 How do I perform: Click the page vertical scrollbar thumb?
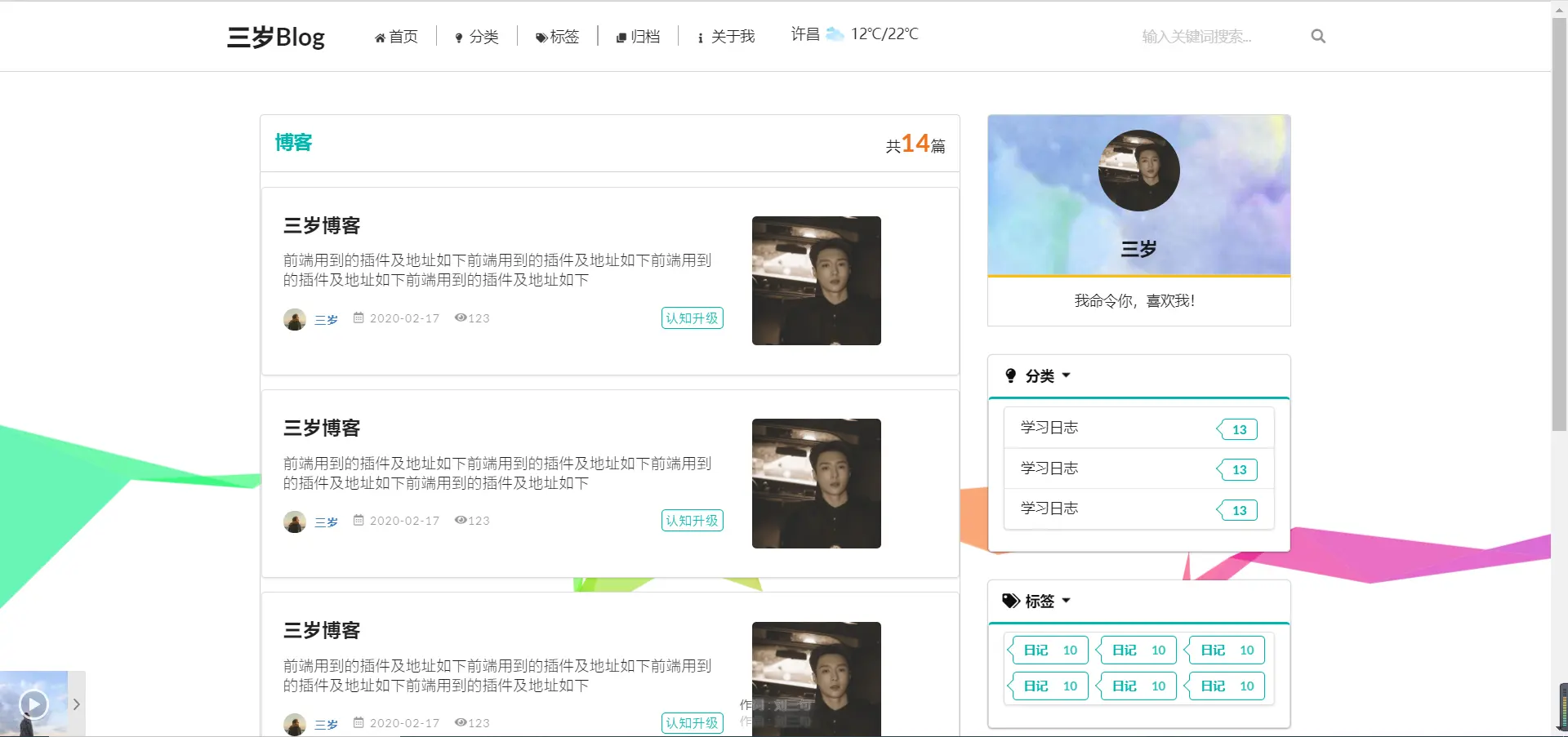pyautogui.click(x=1559, y=224)
